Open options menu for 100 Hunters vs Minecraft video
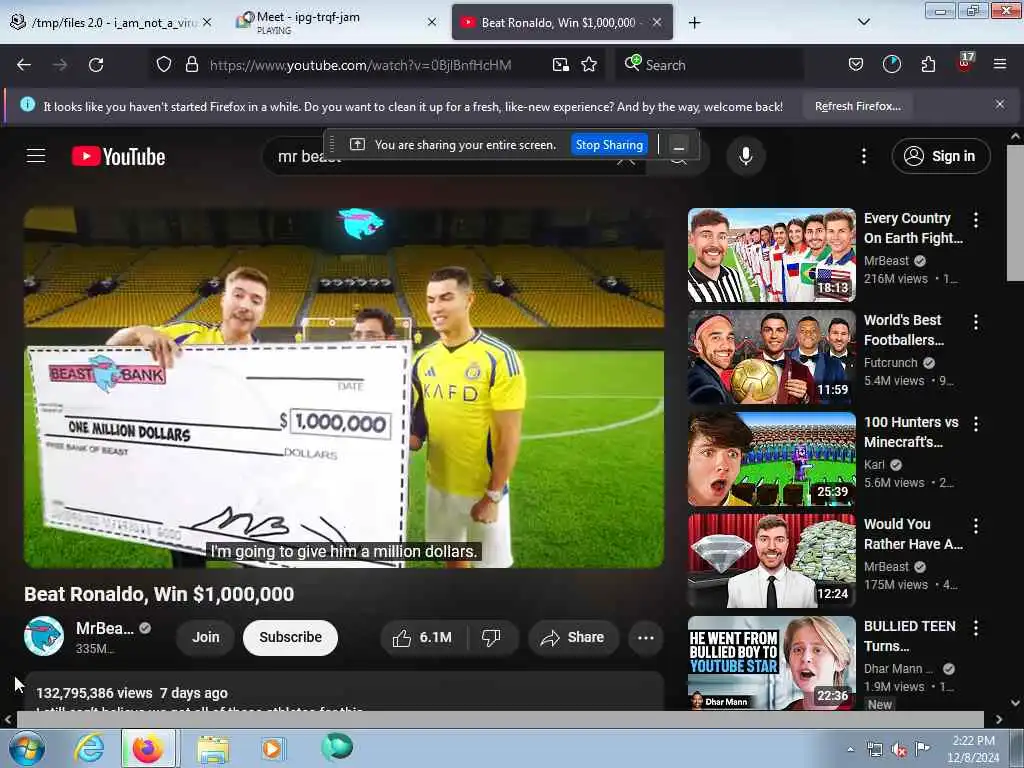Image resolution: width=1024 pixels, height=768 pixels. [976, 424]
